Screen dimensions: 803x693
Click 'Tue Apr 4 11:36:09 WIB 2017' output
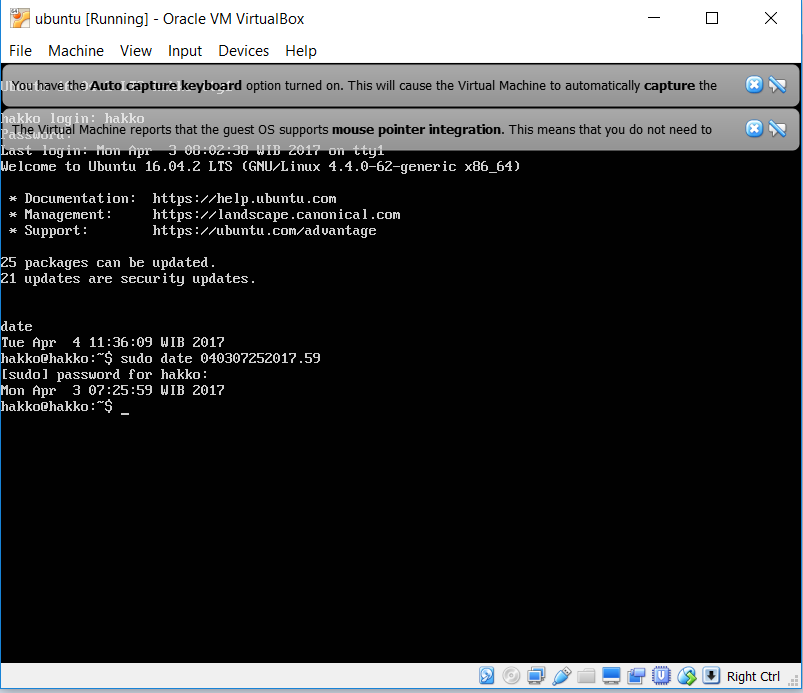point(112,342)
